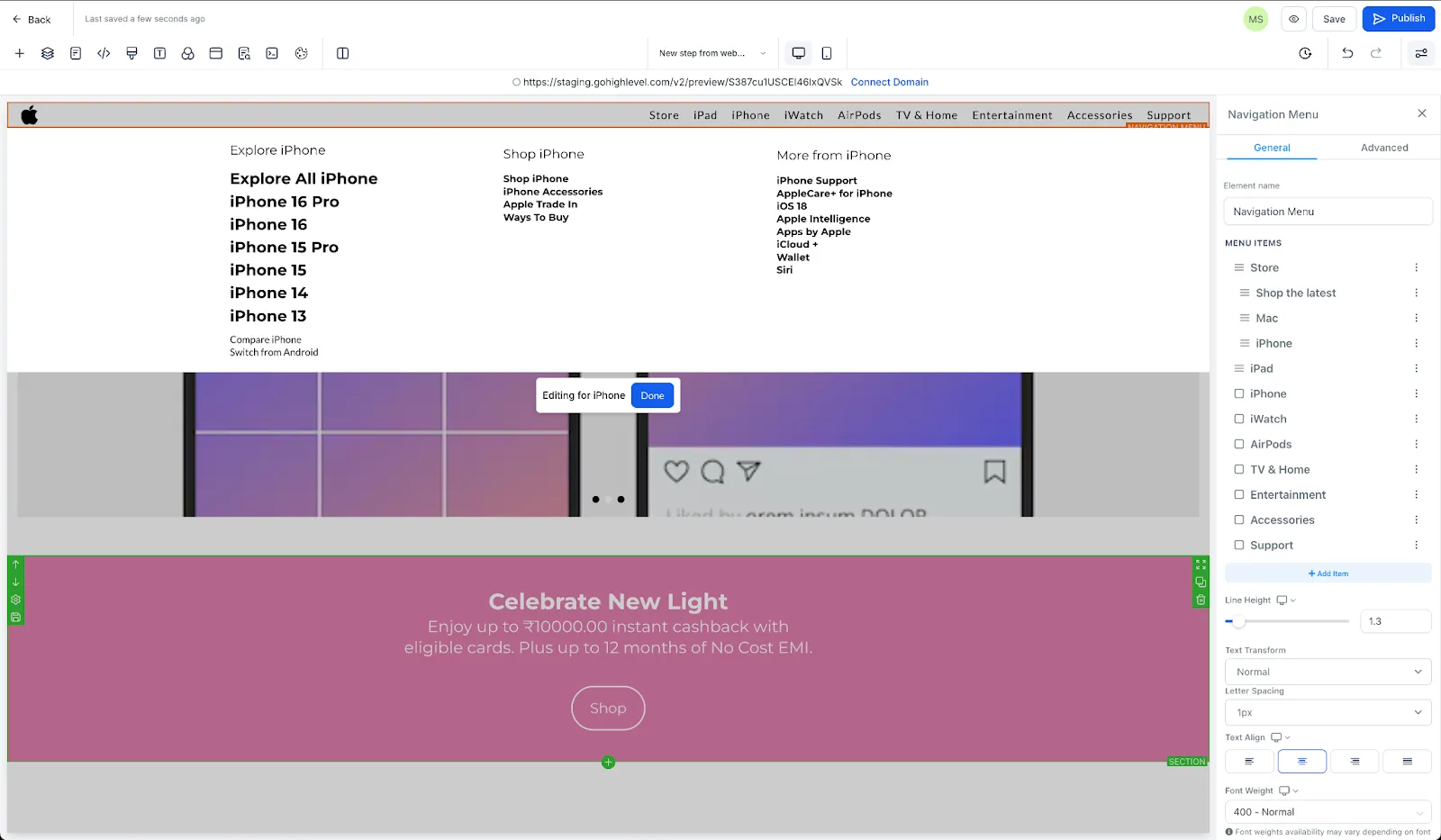Click the Connect Domain link

coord(889,82)
